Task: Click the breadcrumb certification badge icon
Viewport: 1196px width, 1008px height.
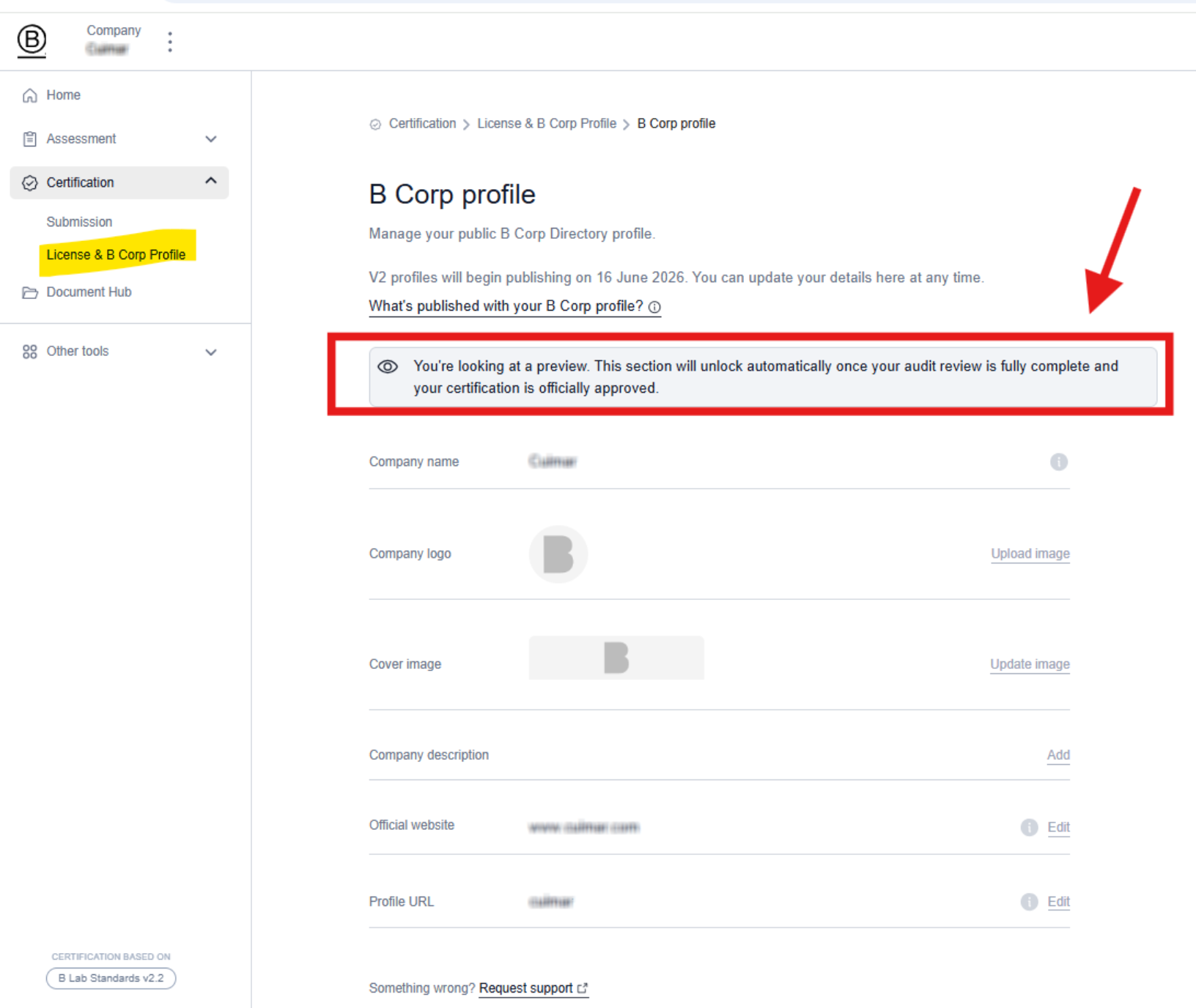Action: [375, 125]
